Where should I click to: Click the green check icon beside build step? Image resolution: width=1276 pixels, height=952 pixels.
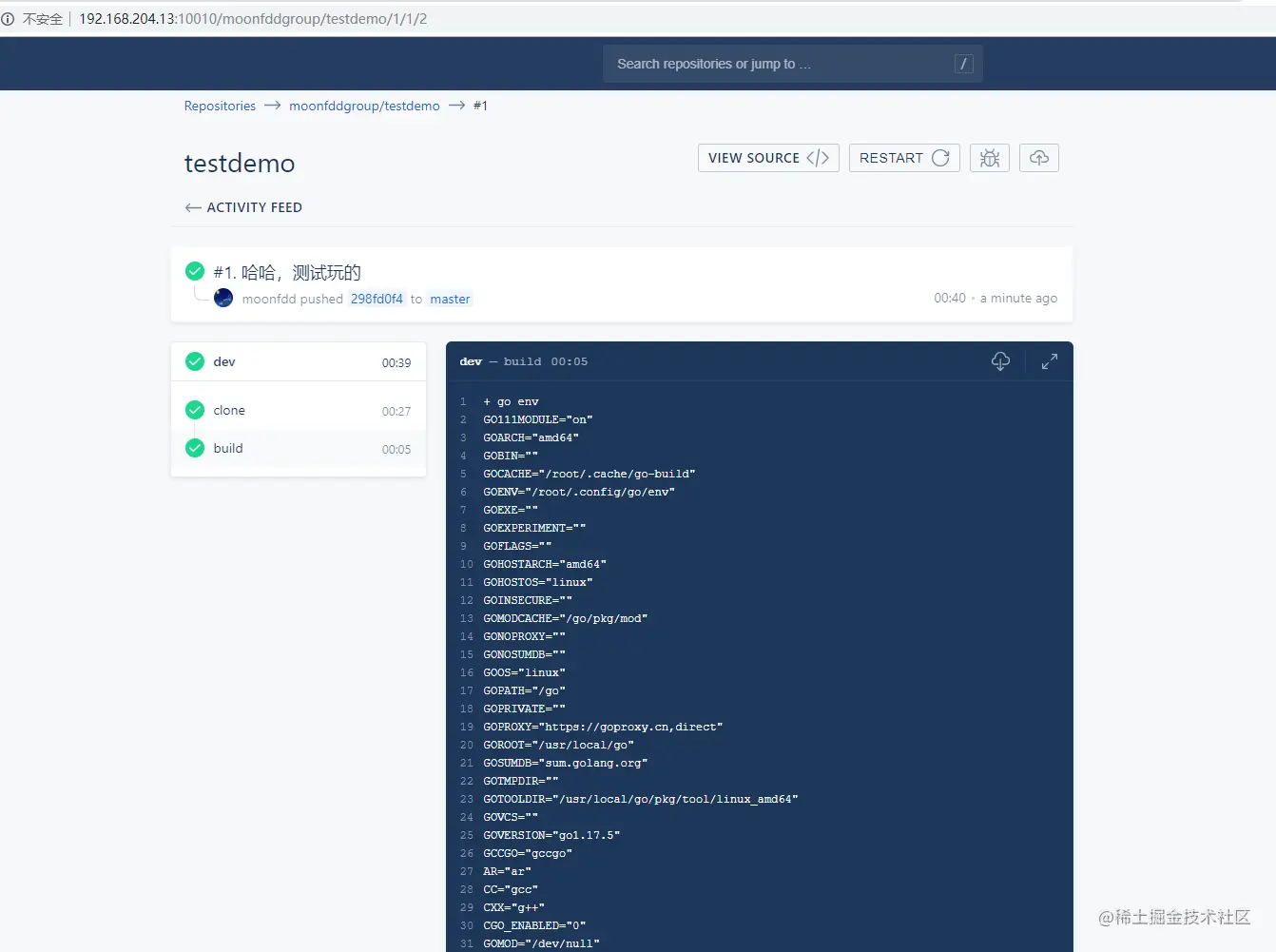(x=195, y=448)
